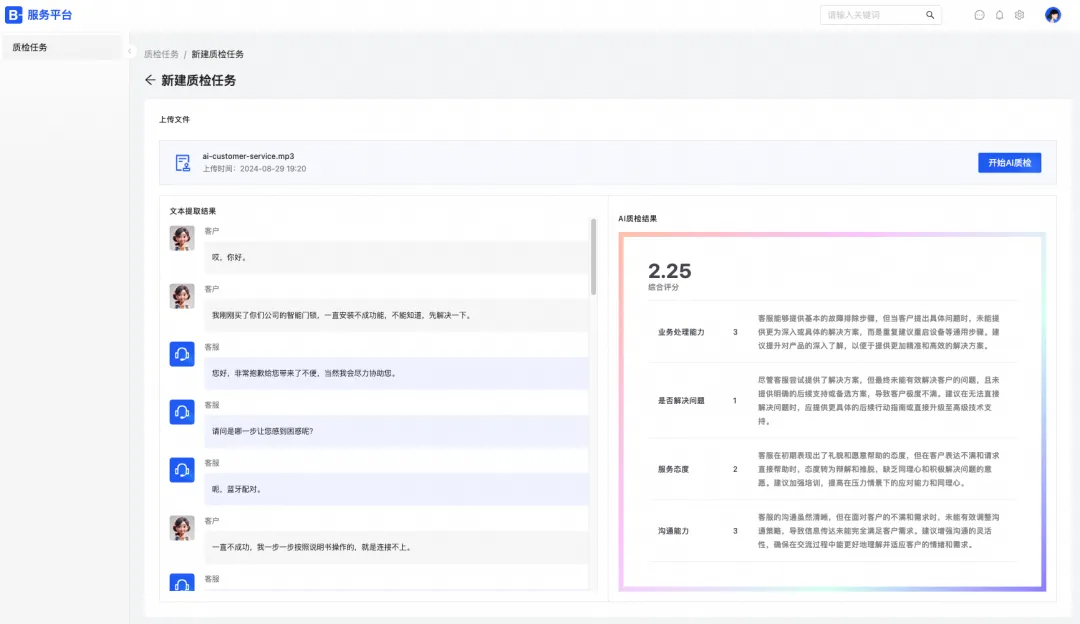Select the 服务态度 row label

click(x=674, y=469)
